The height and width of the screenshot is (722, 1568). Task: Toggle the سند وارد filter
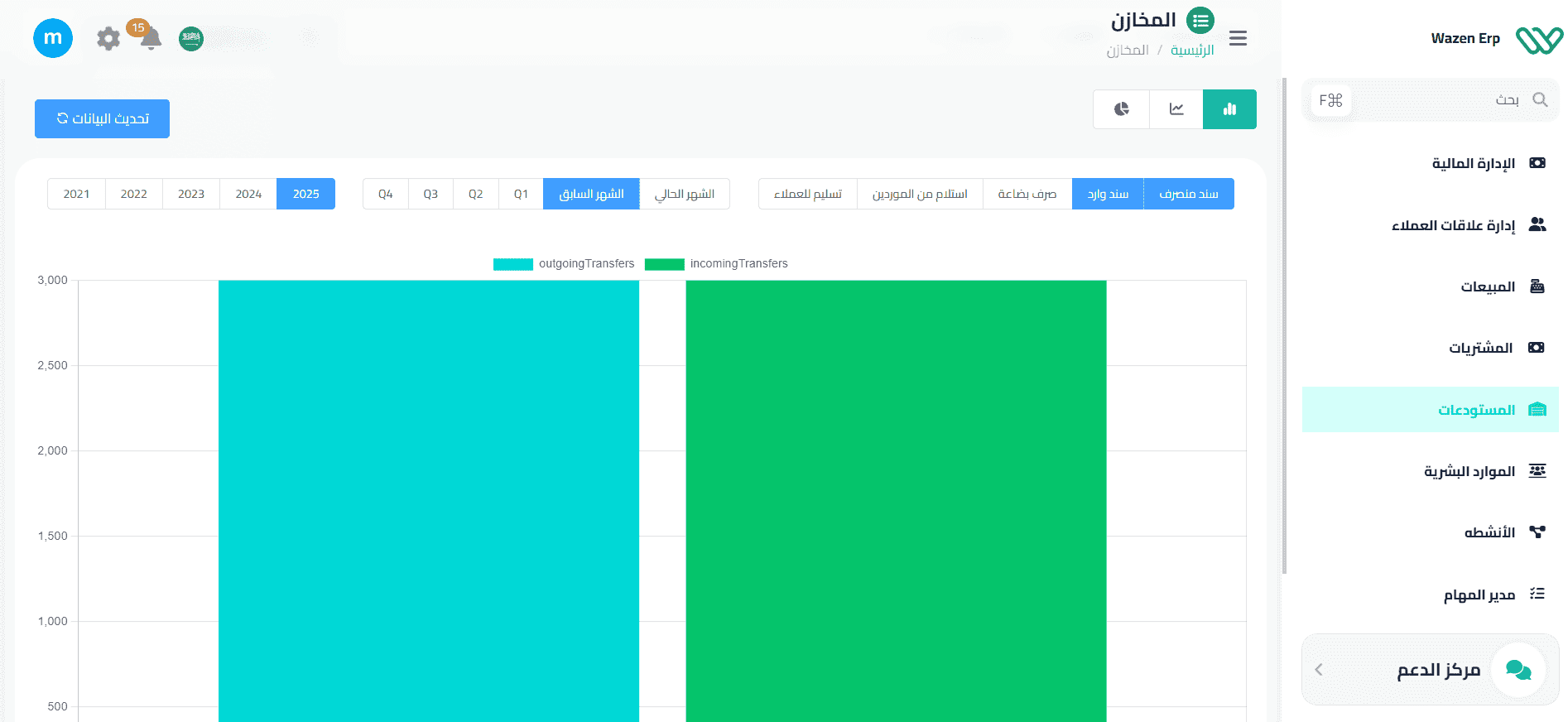[x=1108, y=194]
